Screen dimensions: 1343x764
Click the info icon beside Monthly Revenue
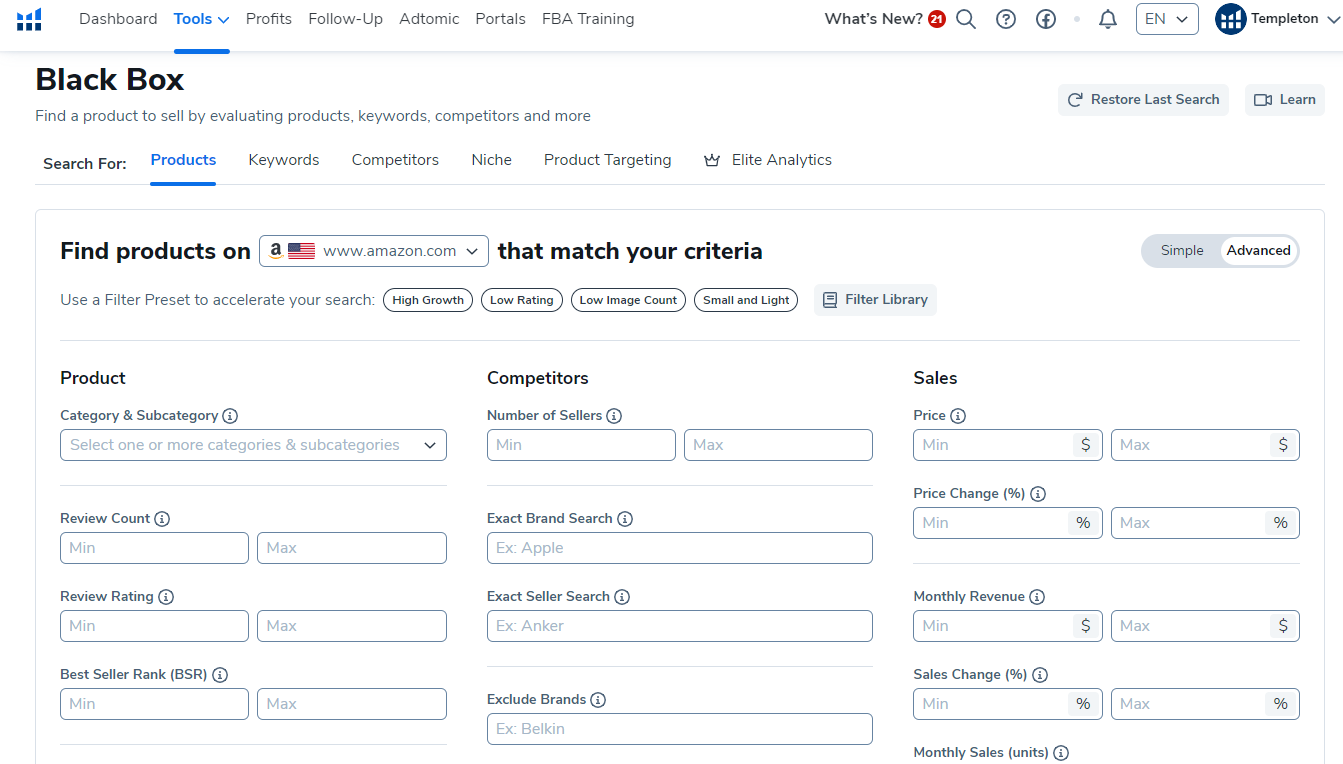pos(1037,597)
